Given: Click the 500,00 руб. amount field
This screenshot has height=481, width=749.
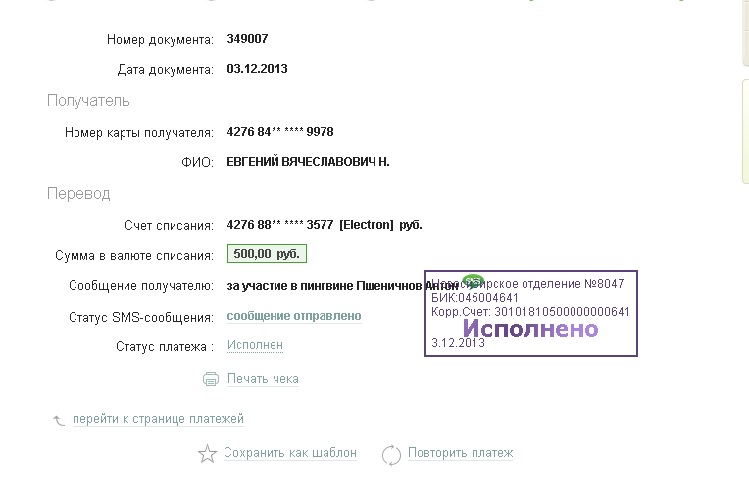Looking at the screenshot, I should click(266, 254).
